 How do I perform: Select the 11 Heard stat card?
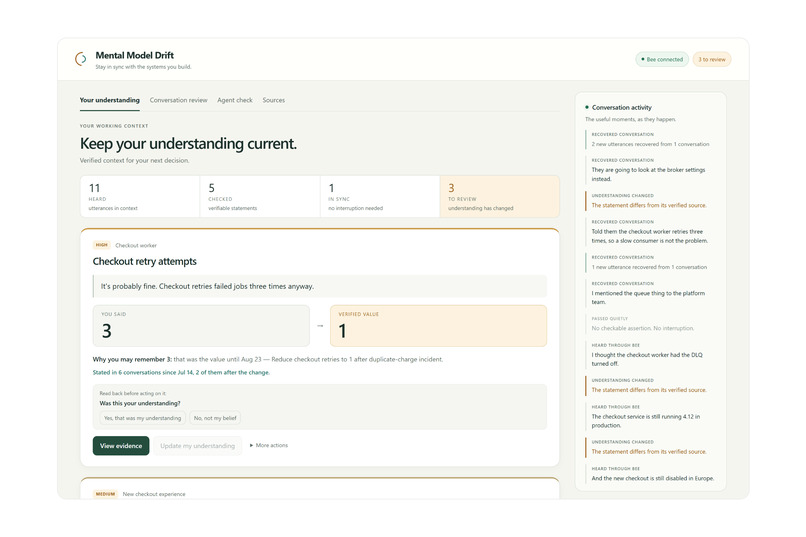(140, 197)
